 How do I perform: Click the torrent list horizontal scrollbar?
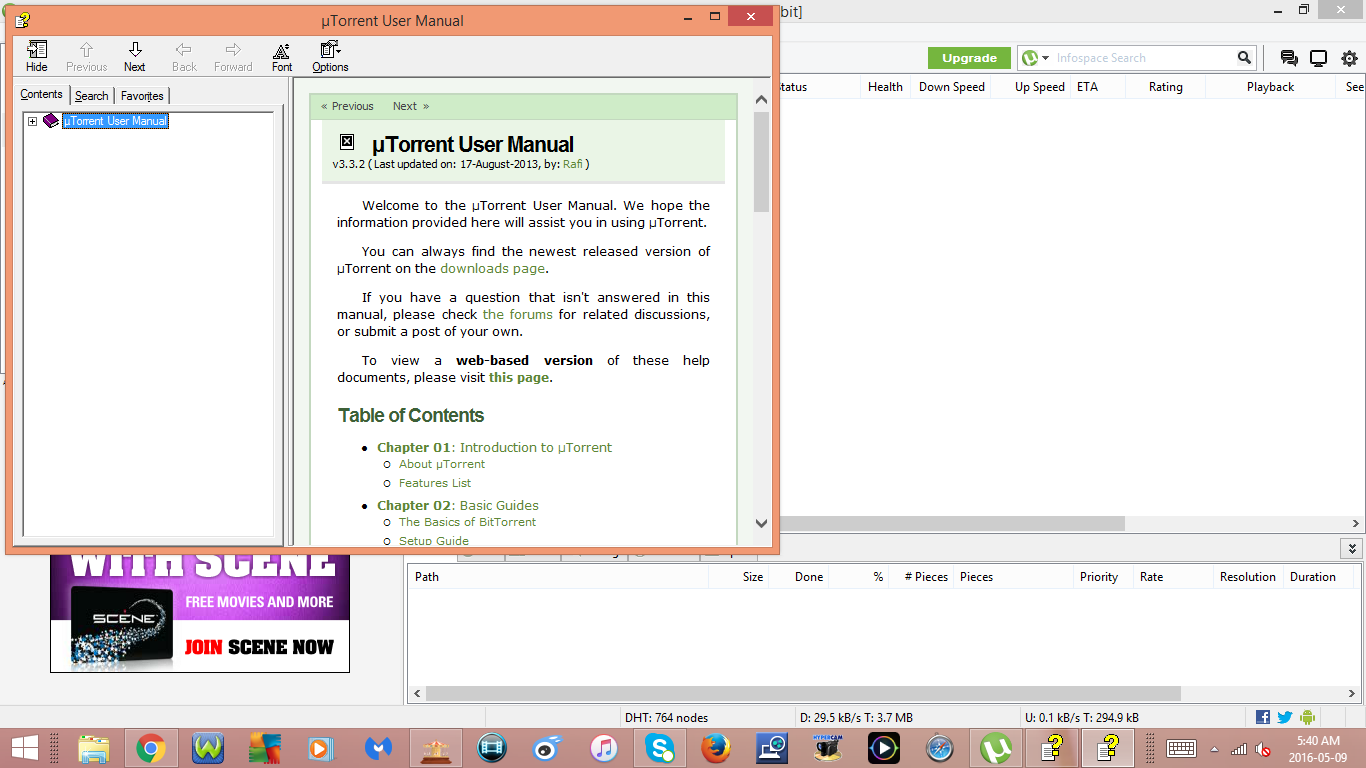[952, 523]
